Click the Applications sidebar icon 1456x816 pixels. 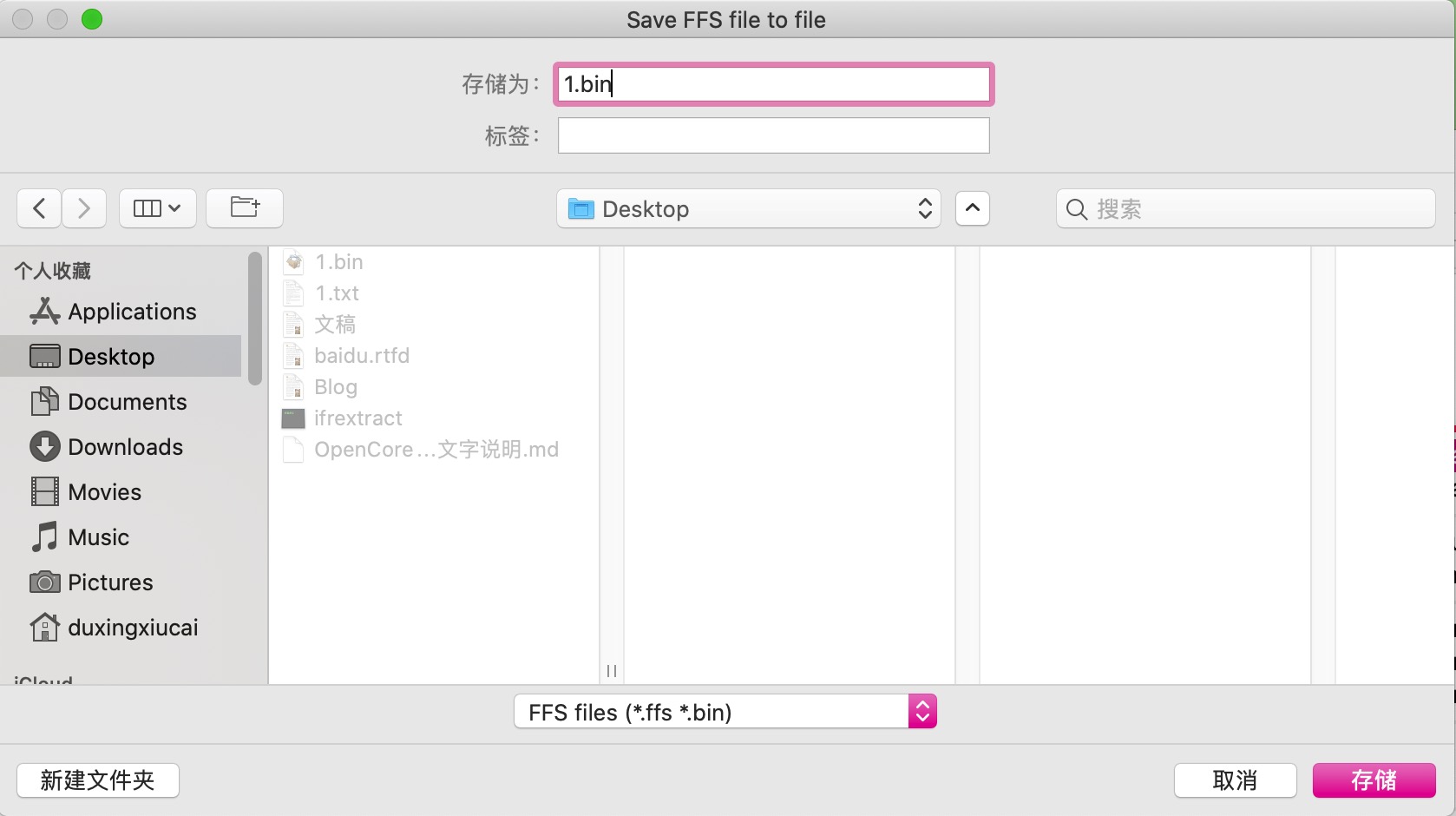(x=44, y=311)
